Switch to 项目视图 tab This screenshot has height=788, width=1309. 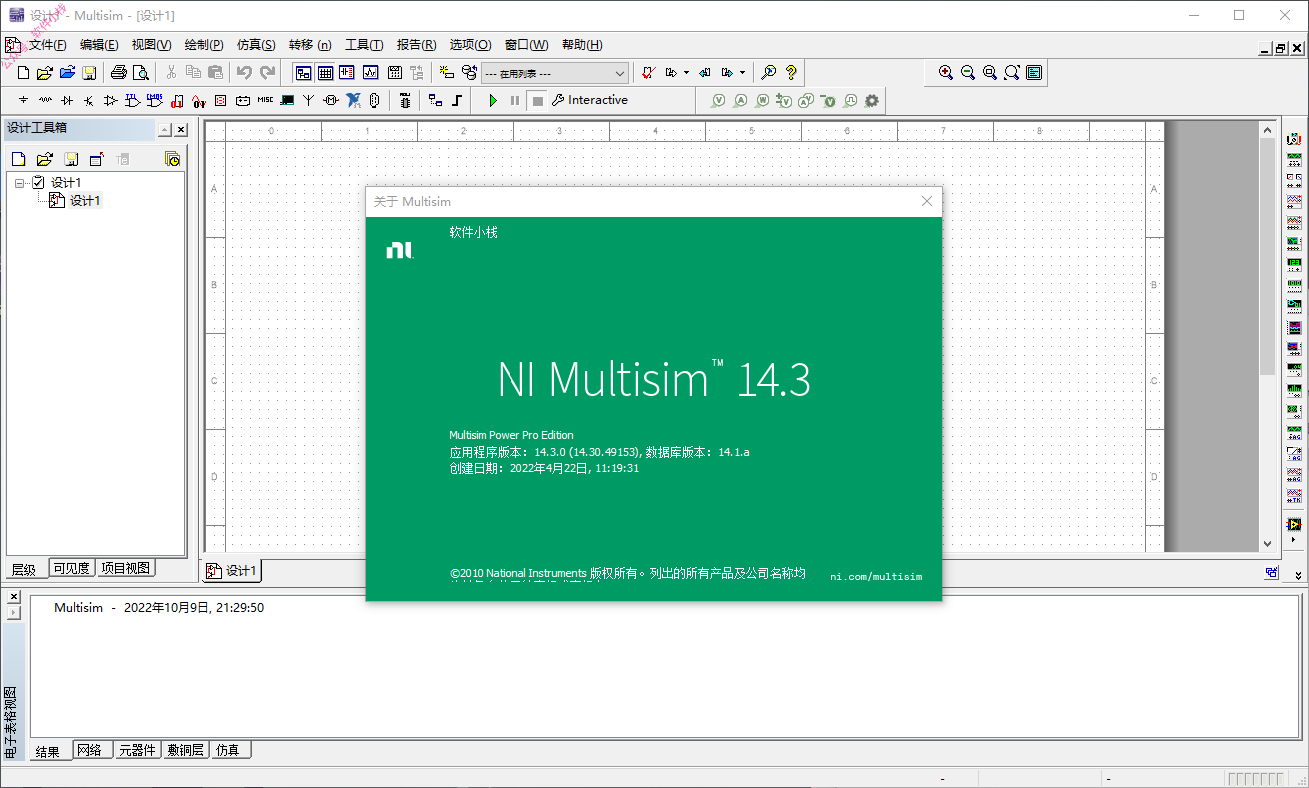click(126, 568)
